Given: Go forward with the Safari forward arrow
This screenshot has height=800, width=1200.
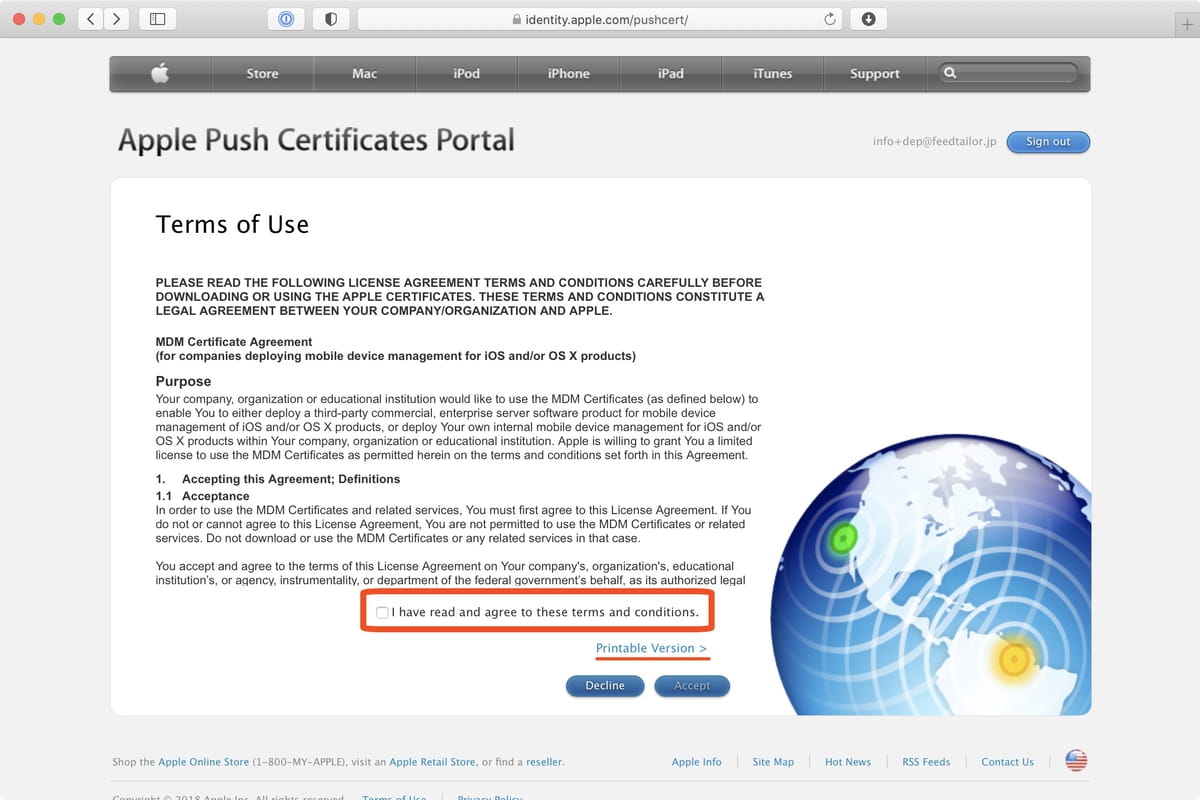Looking at the screenshot, I should click(x=117, y=19).
